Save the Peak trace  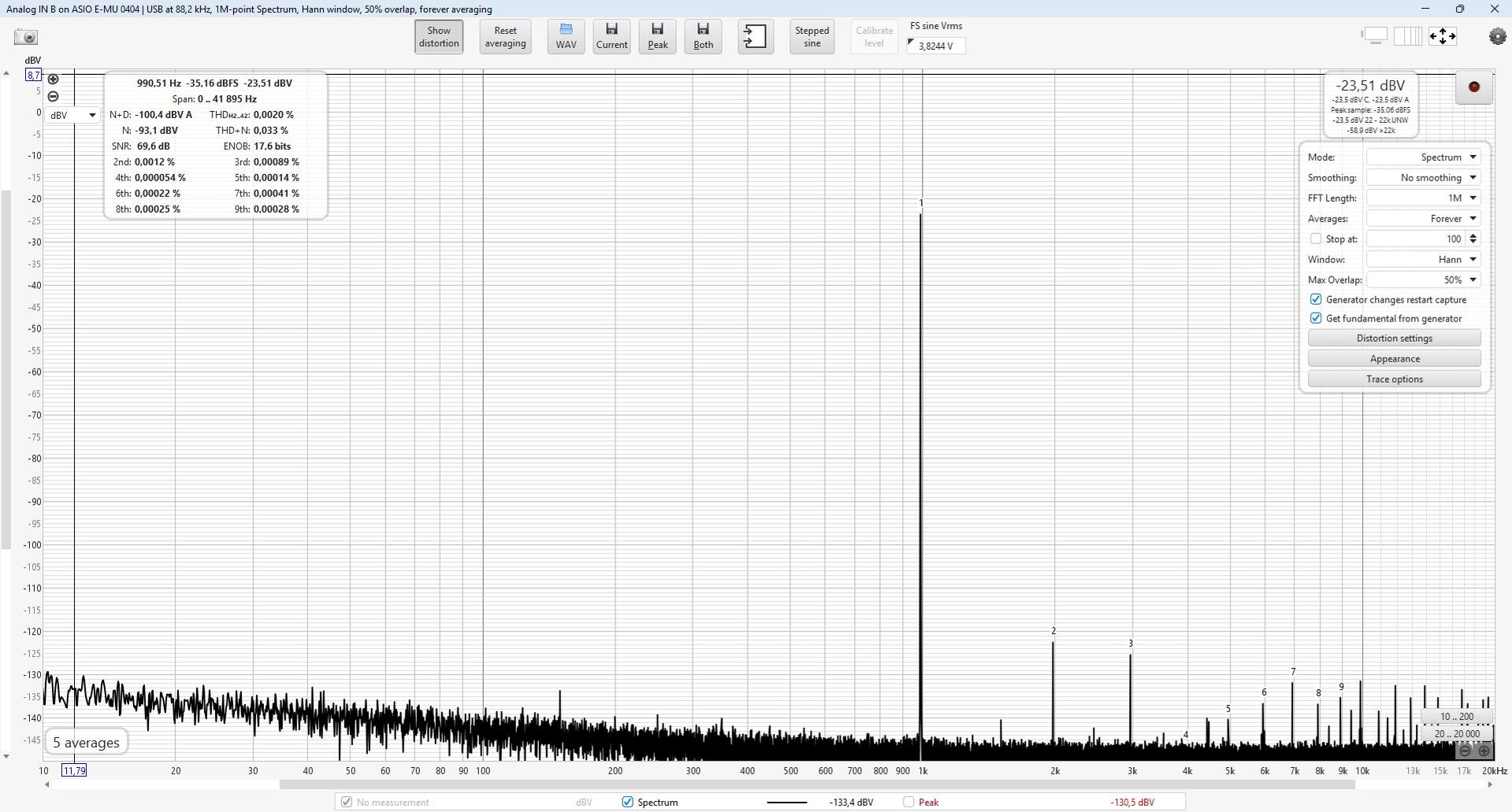pos(657,37)
